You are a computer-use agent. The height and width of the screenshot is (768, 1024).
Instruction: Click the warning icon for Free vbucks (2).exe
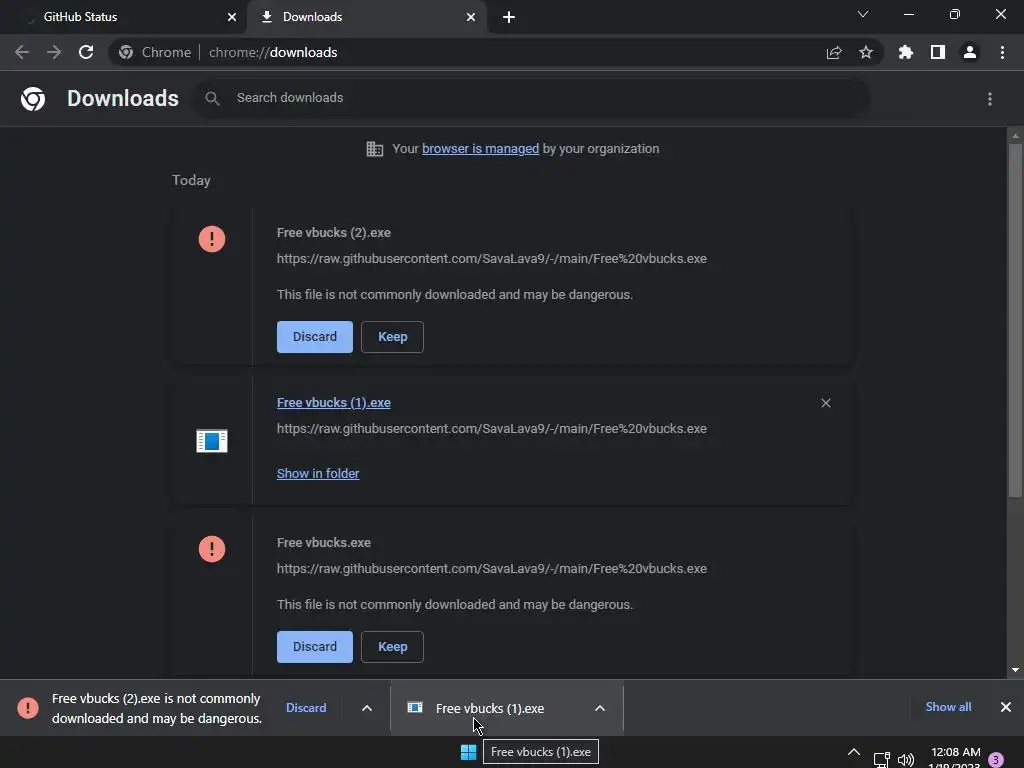coord(212,239)
